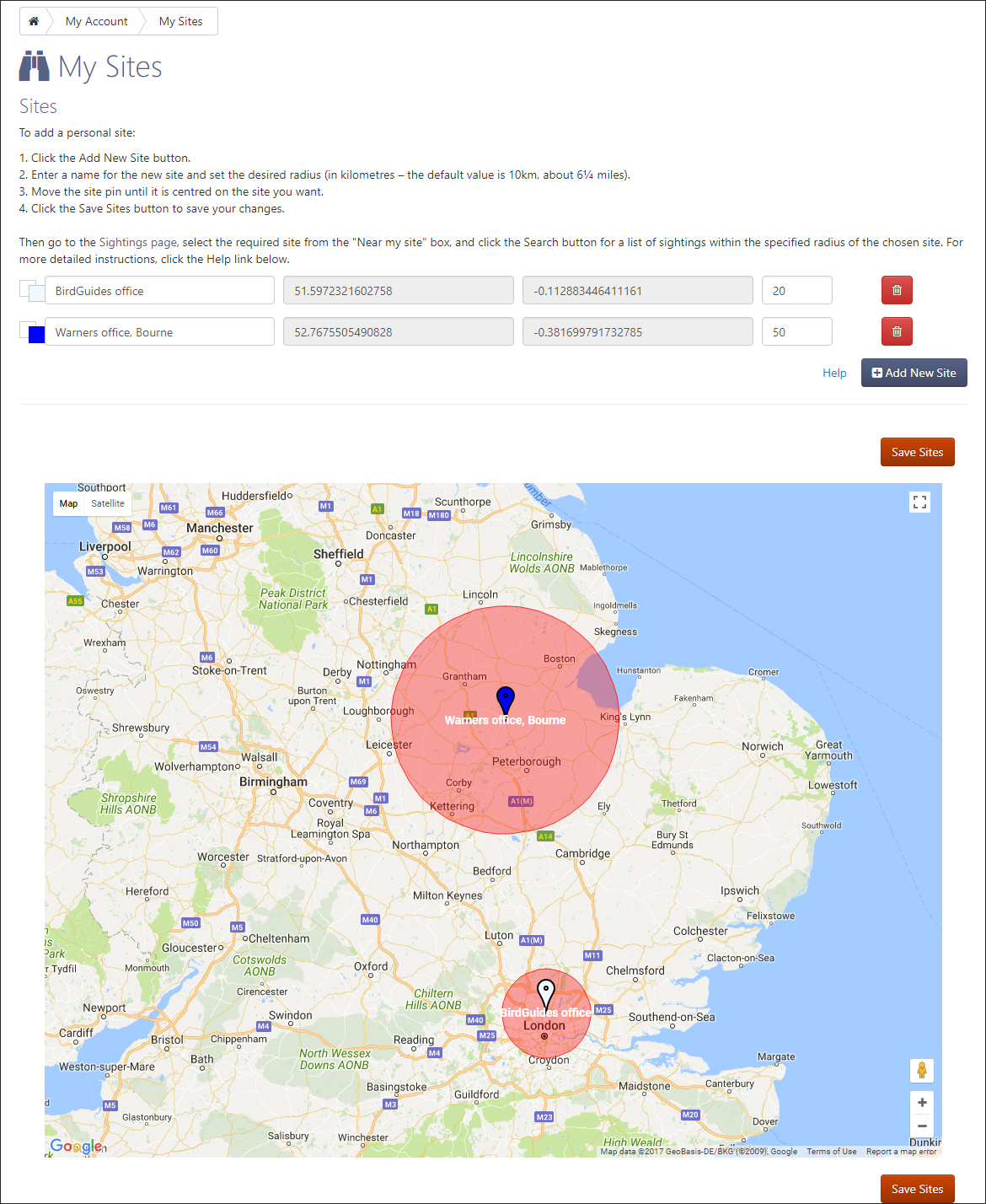Click the Birmingham label on map

coord(273,782)
